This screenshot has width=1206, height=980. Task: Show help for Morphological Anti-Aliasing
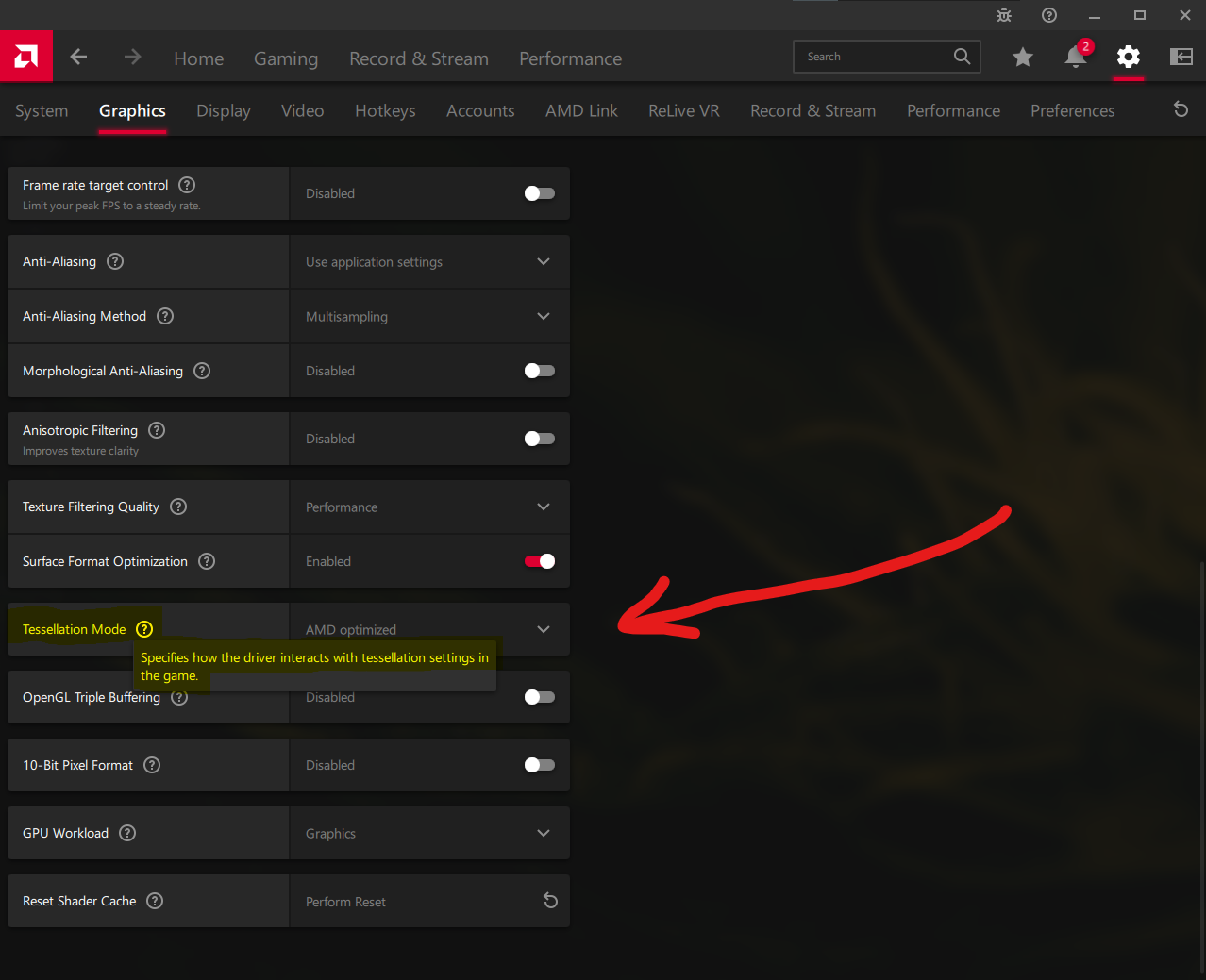(x=202, y=371)
